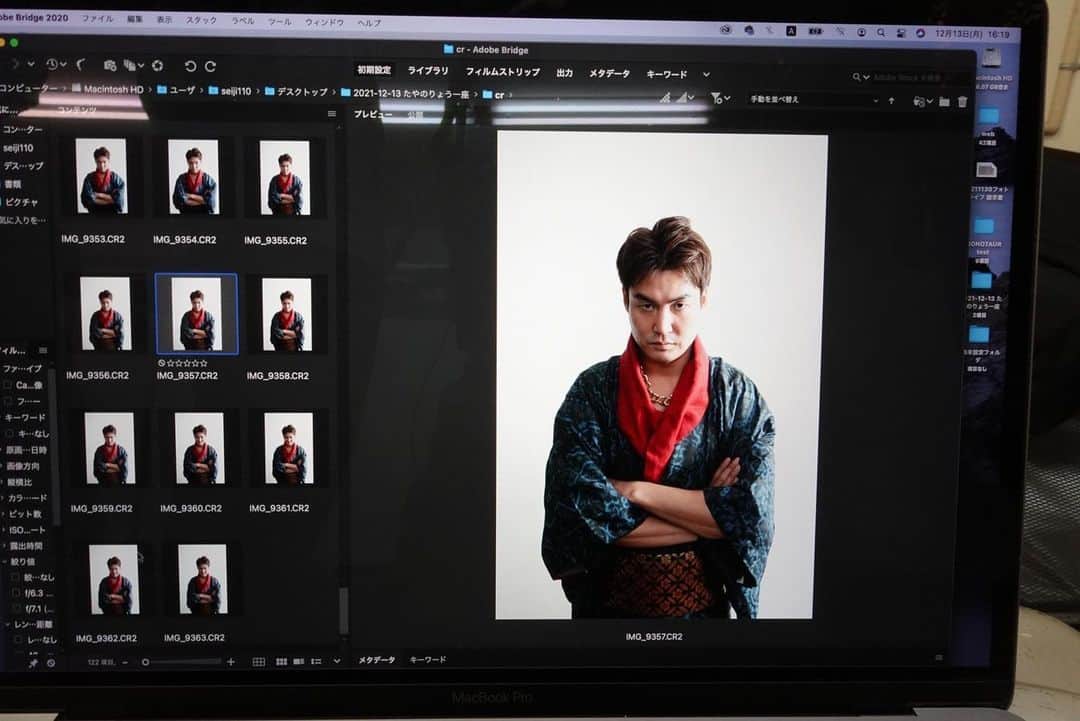Click the lock thumbnail grid icon
This screenshot has height=721, width=1080.
coord(258,662)
